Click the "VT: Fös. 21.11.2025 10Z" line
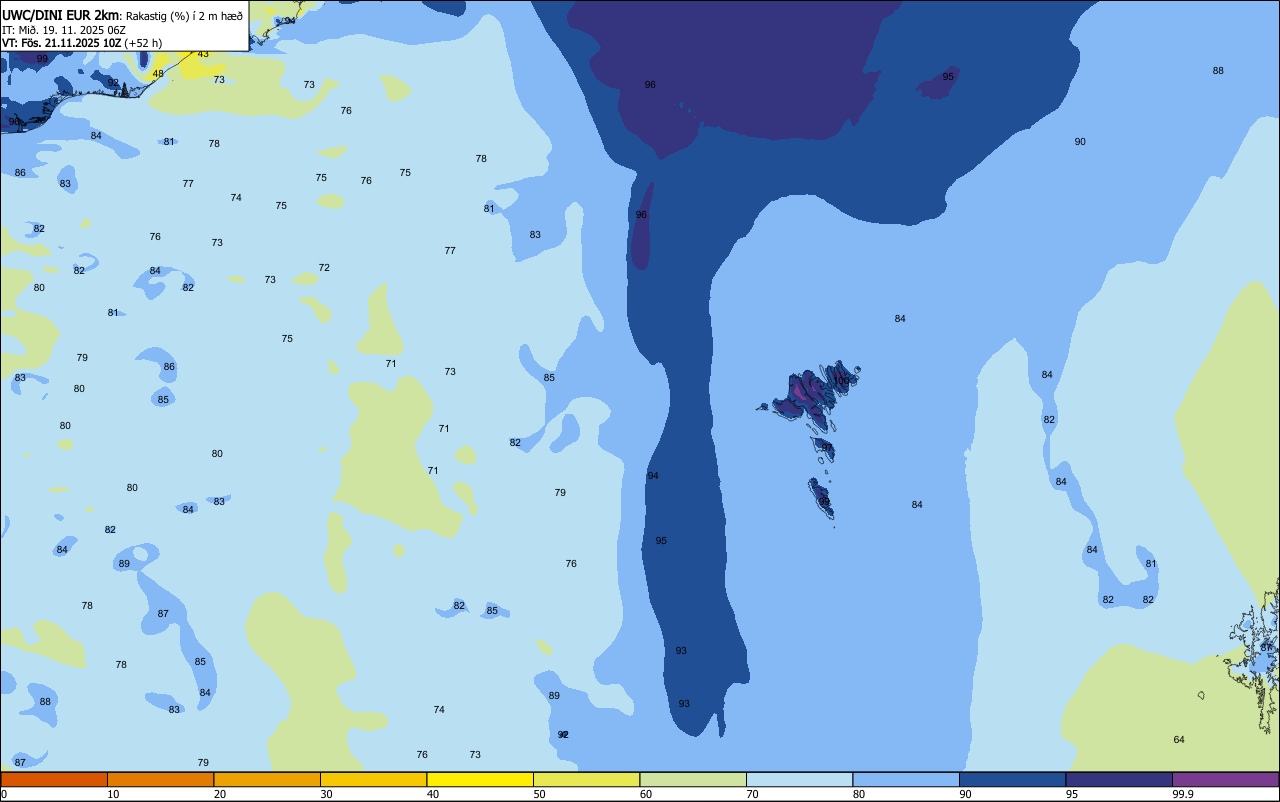Image resolution: width=1280 pixels, height=802 pixels. coord(62,43)
